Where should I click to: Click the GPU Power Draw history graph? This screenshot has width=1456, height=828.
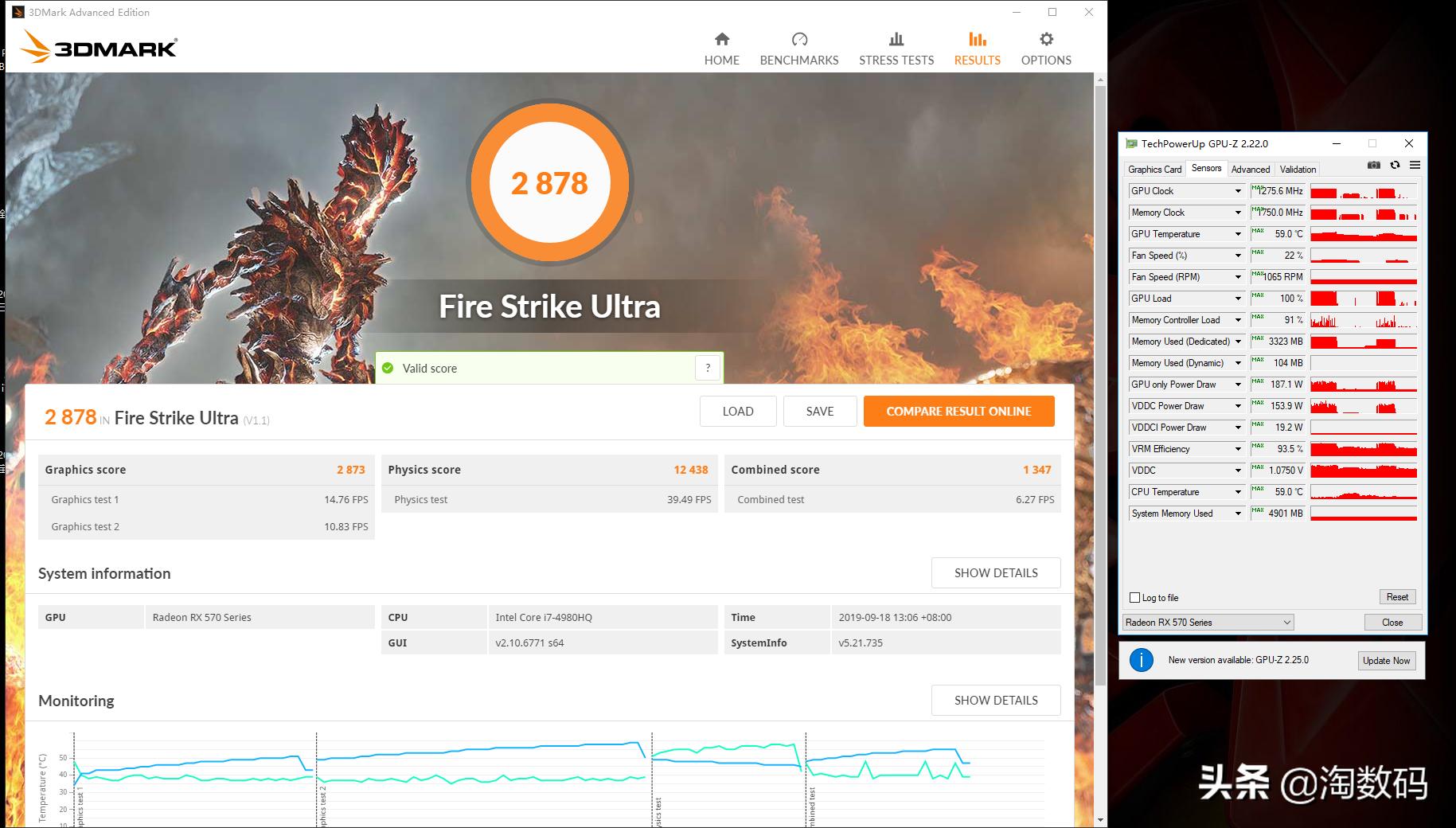1364,385
